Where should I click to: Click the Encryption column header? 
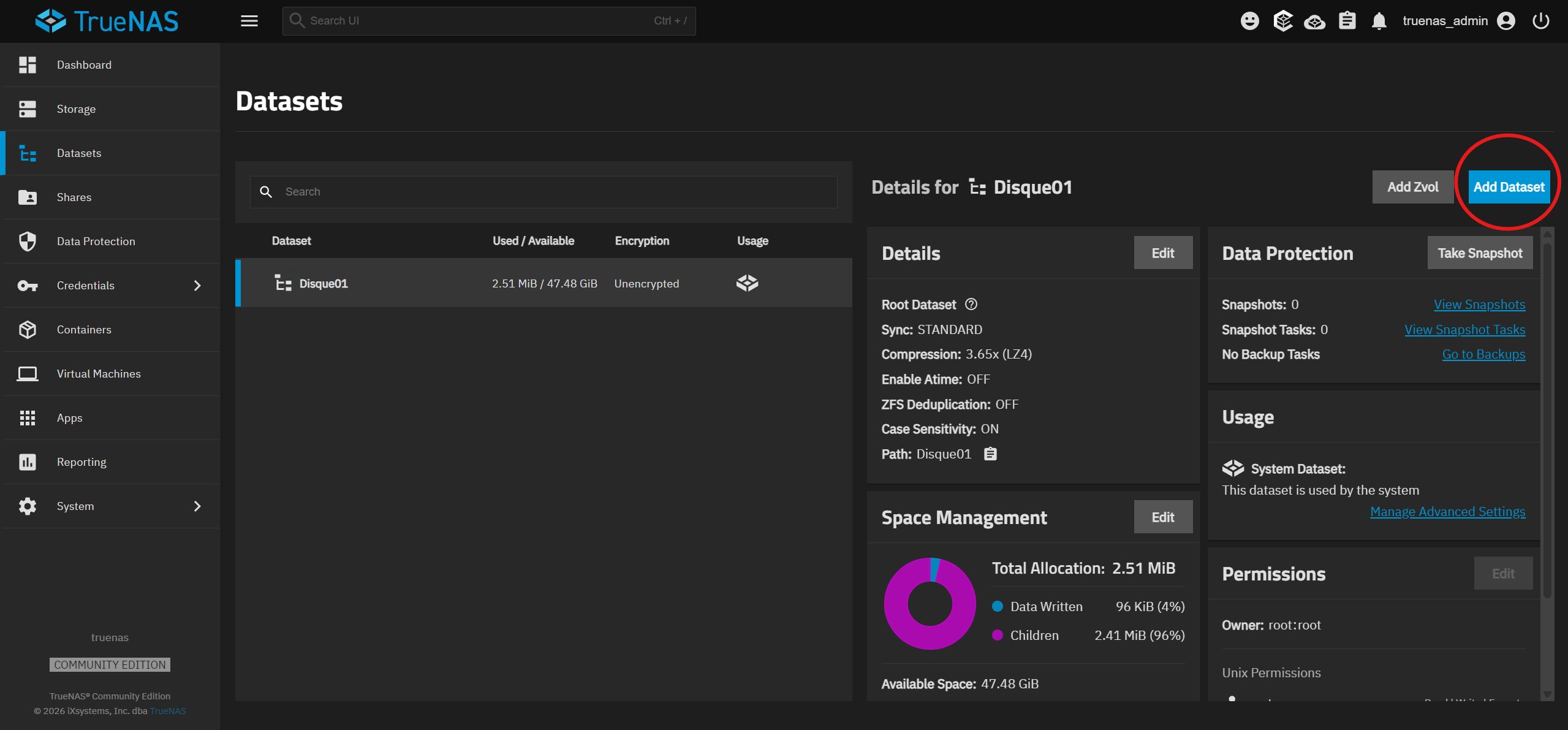pos(642,241)
